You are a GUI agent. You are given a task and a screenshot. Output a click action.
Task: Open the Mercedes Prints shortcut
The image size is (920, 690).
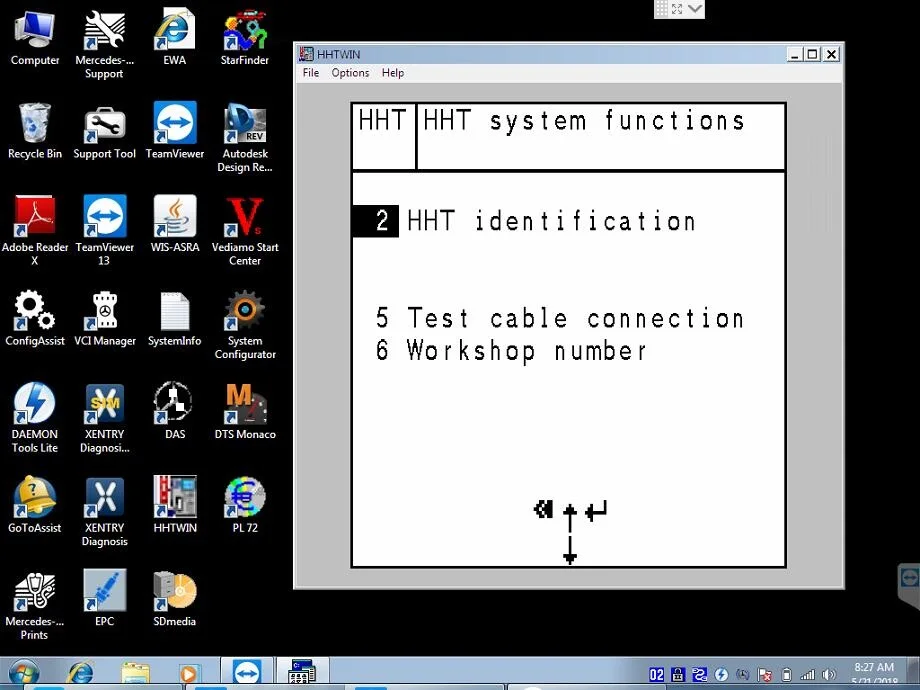[35, 606]
